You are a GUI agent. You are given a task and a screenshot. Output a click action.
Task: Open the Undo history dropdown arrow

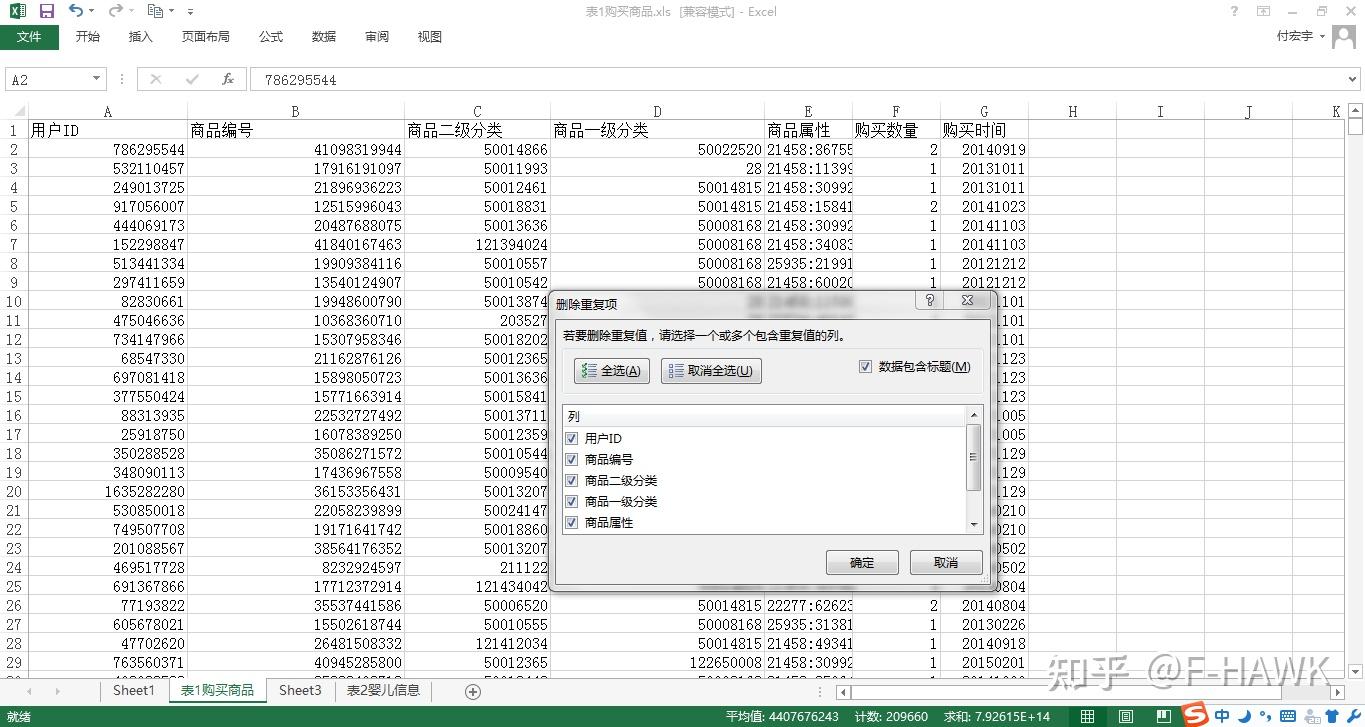tap(92, 11)
